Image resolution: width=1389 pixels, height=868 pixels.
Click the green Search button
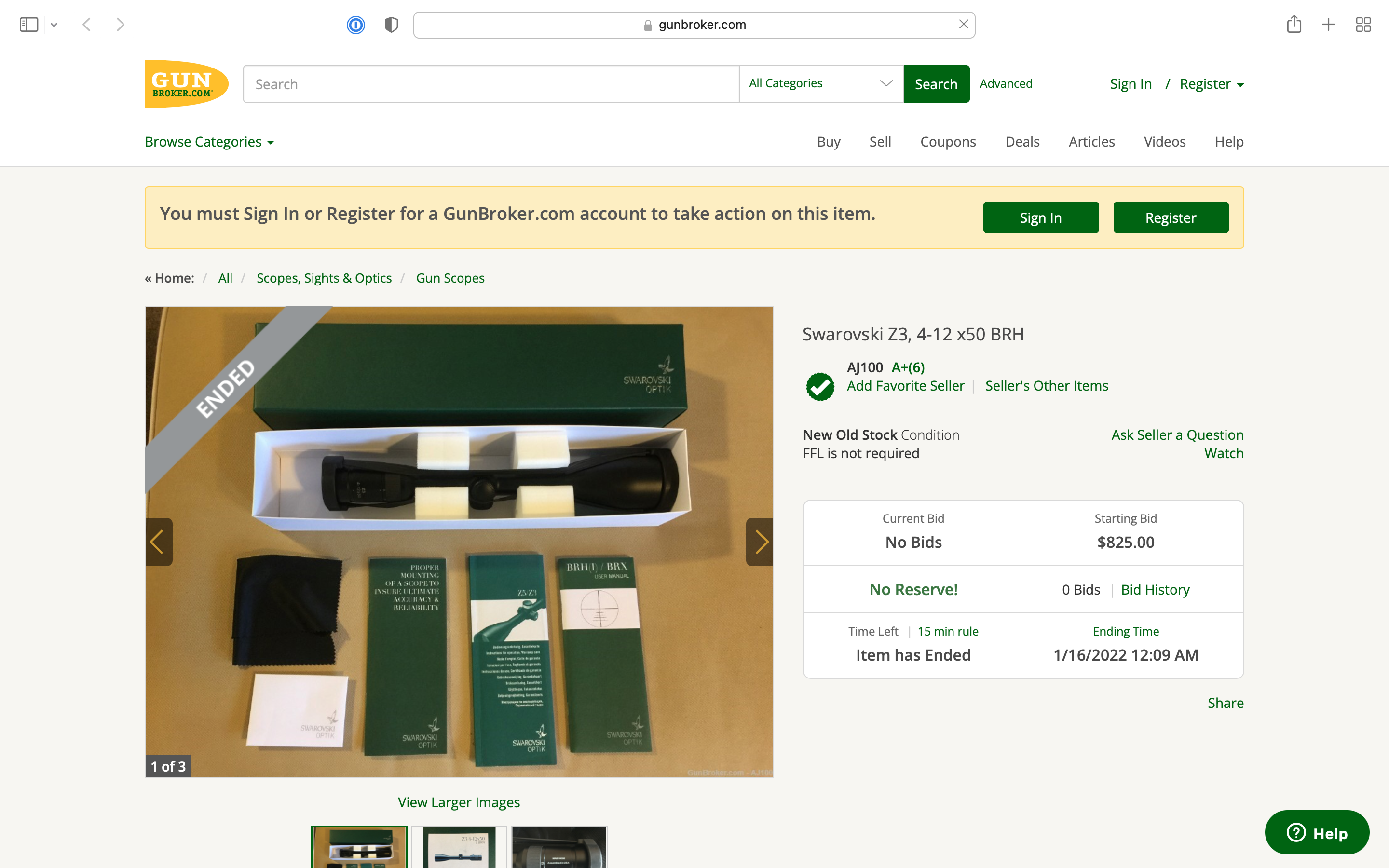[x=936, y=84]
